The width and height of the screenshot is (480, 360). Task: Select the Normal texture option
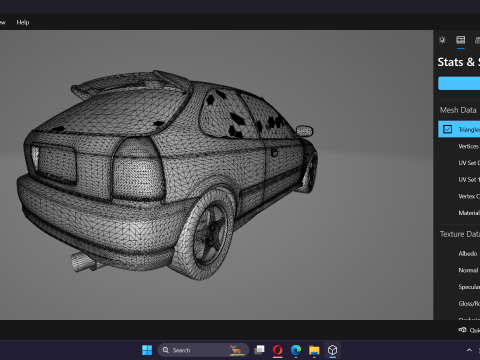(468, 270)
